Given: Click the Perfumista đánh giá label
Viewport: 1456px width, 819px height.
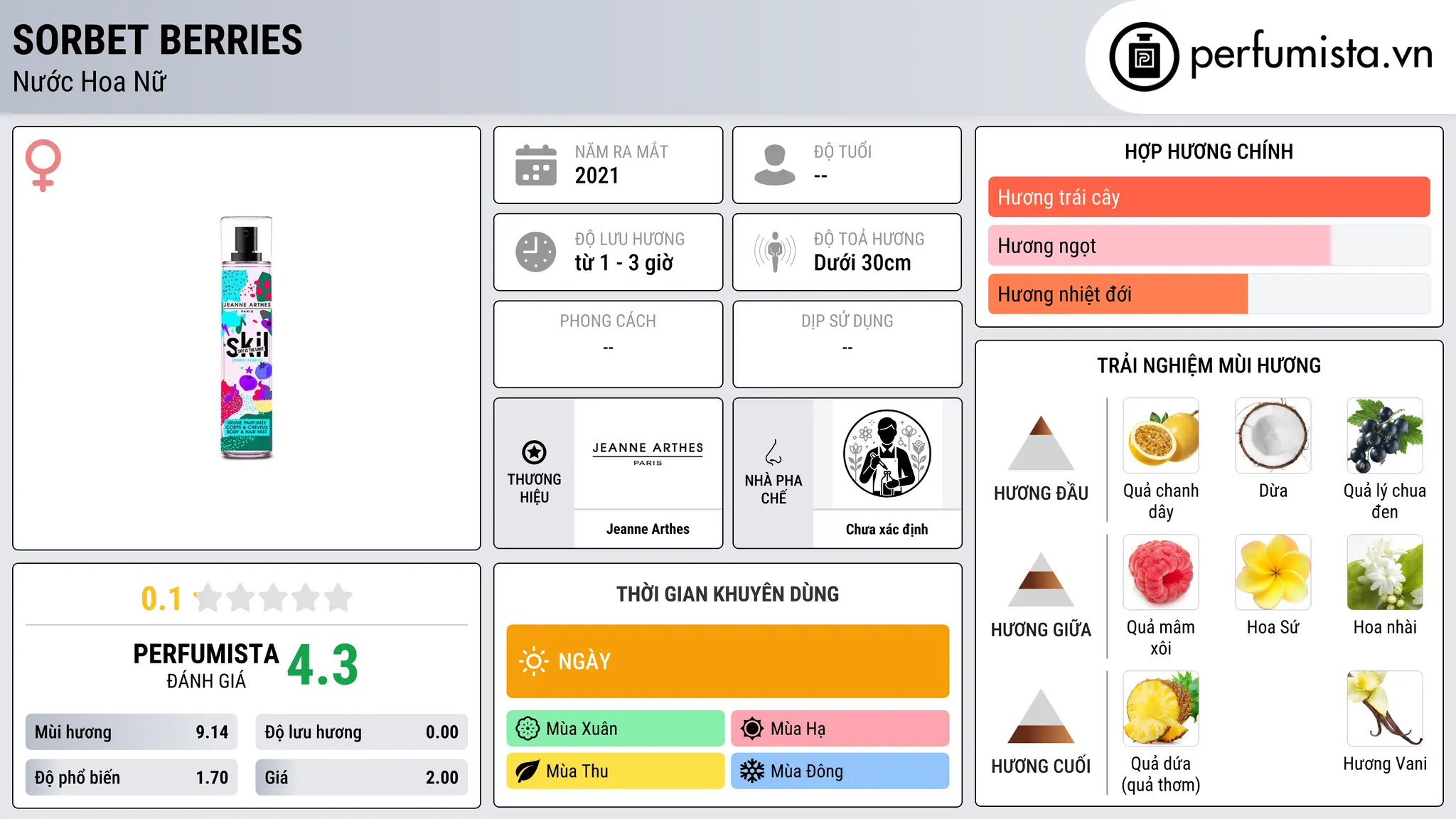Looking at the screenshot, I should point(206,666).
